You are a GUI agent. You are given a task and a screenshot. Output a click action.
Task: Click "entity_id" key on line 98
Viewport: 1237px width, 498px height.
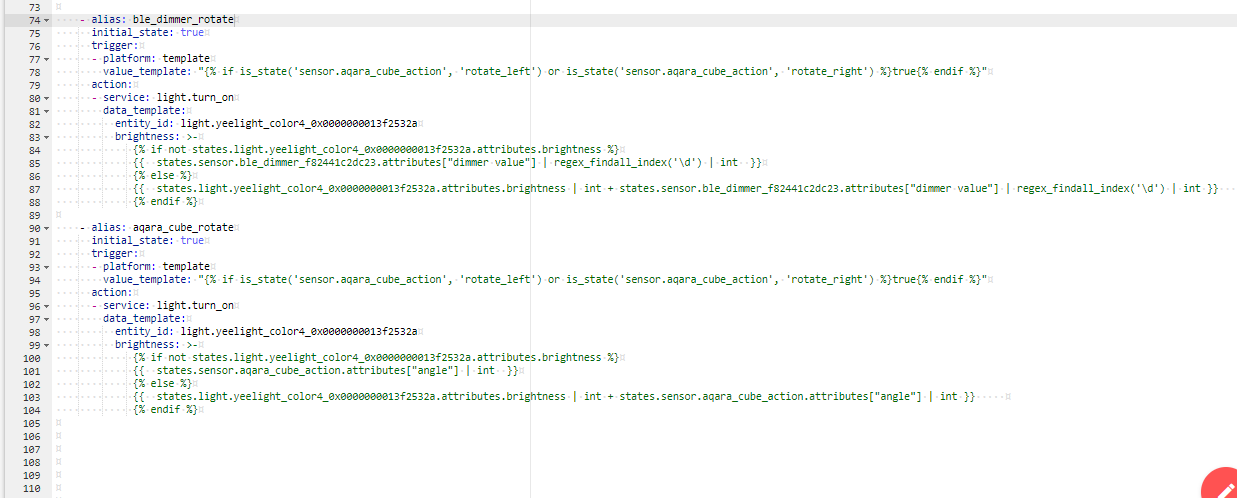[142, 332]
